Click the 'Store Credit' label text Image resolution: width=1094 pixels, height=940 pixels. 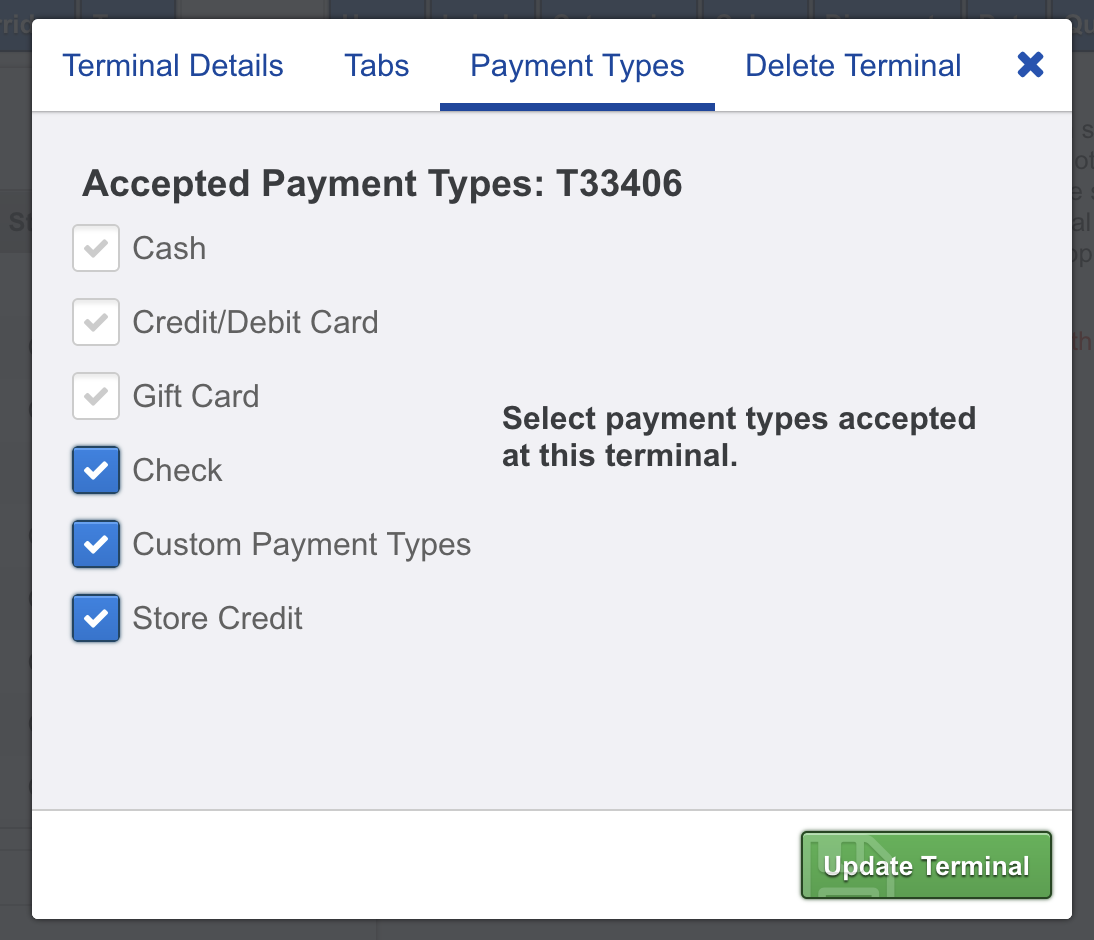(217, 618)
